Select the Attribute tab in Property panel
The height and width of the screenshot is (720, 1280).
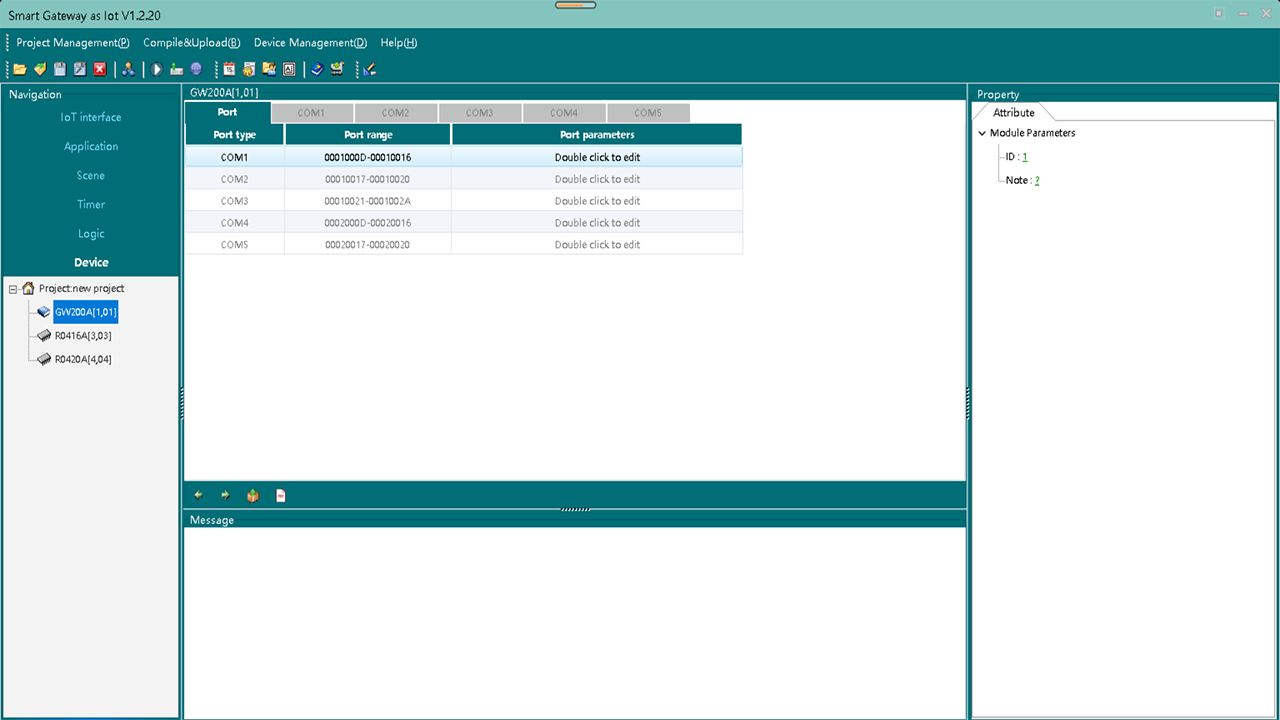[1014, 113]
